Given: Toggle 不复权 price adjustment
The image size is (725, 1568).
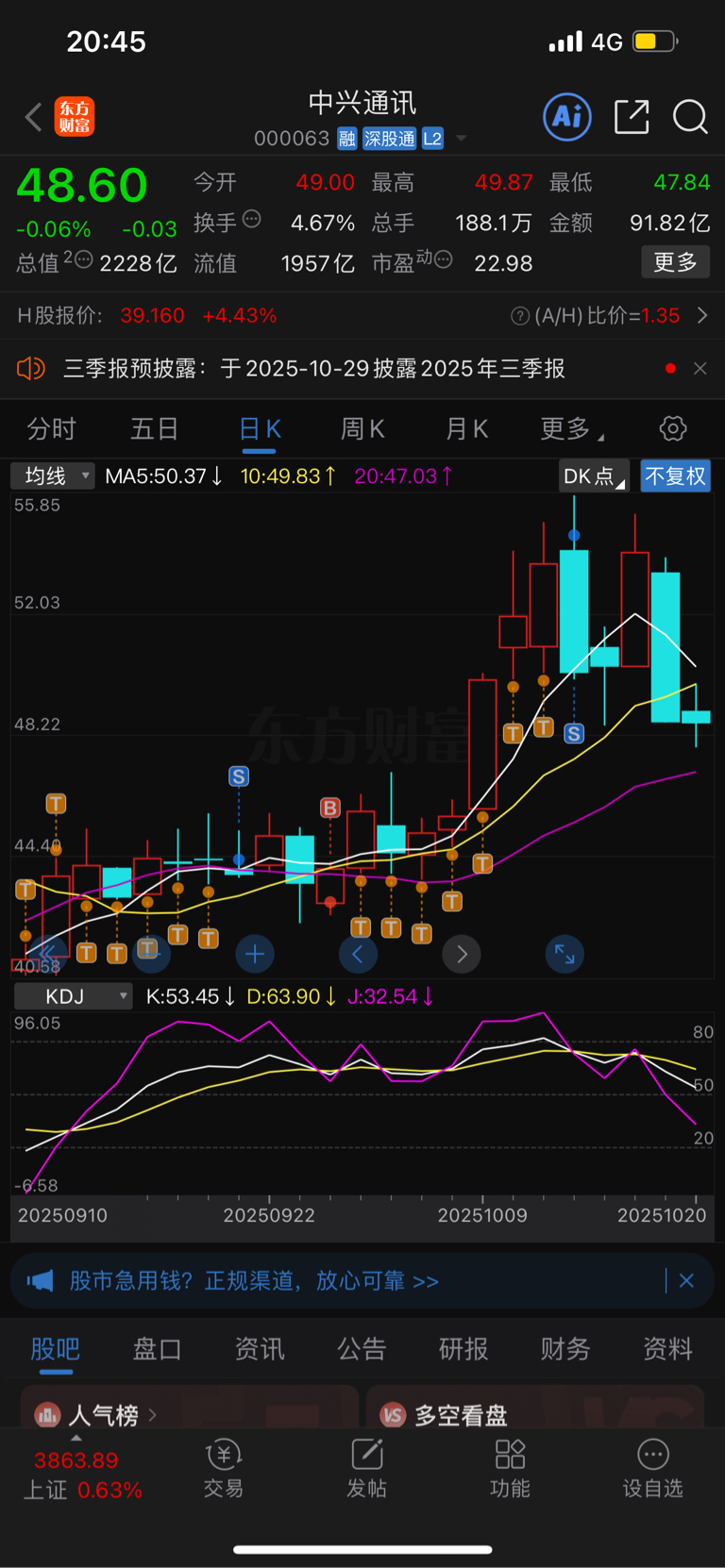Looking at the screenshot, I should [675, 476].
